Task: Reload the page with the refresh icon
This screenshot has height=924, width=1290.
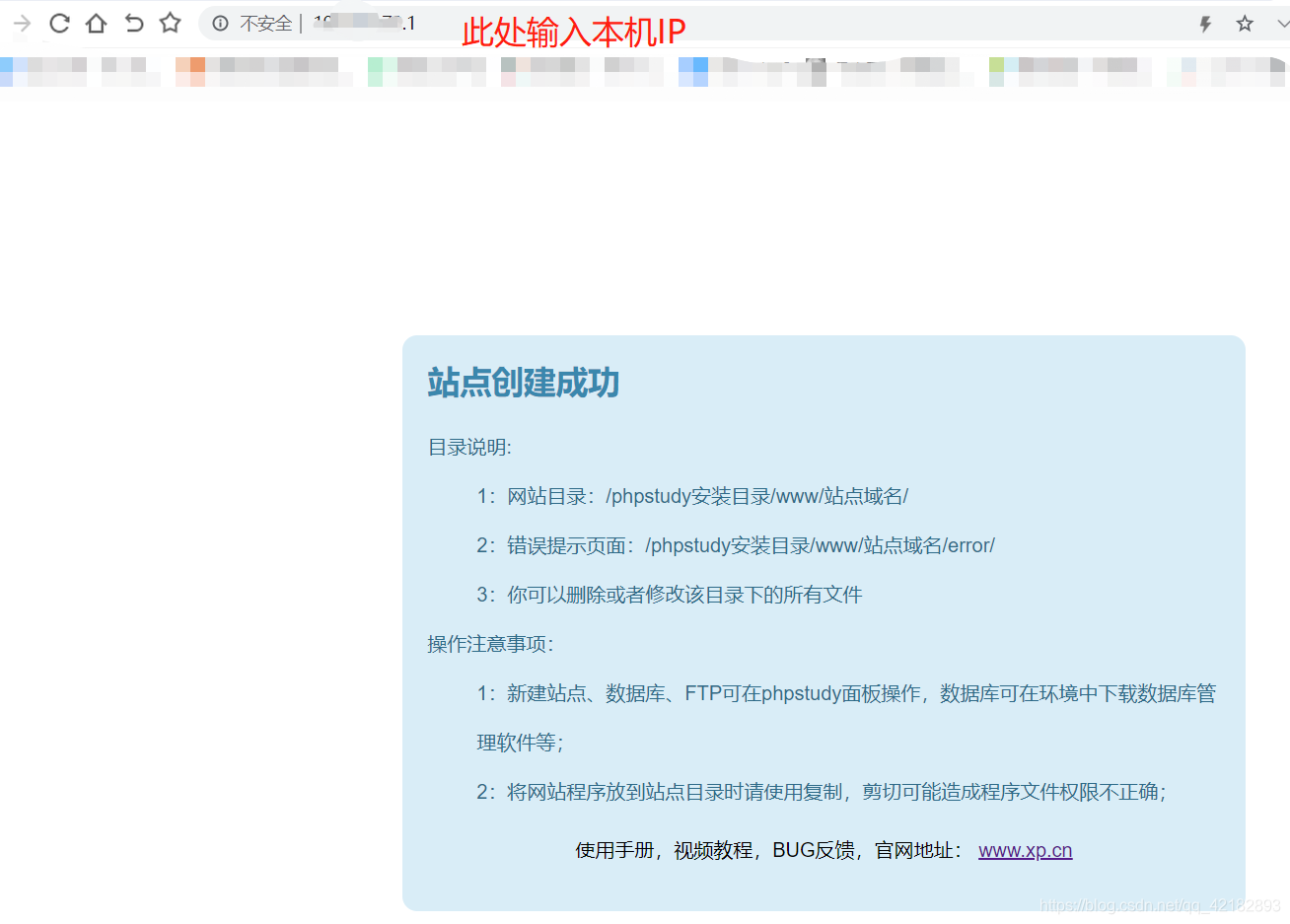Action: tap(59, 23)
